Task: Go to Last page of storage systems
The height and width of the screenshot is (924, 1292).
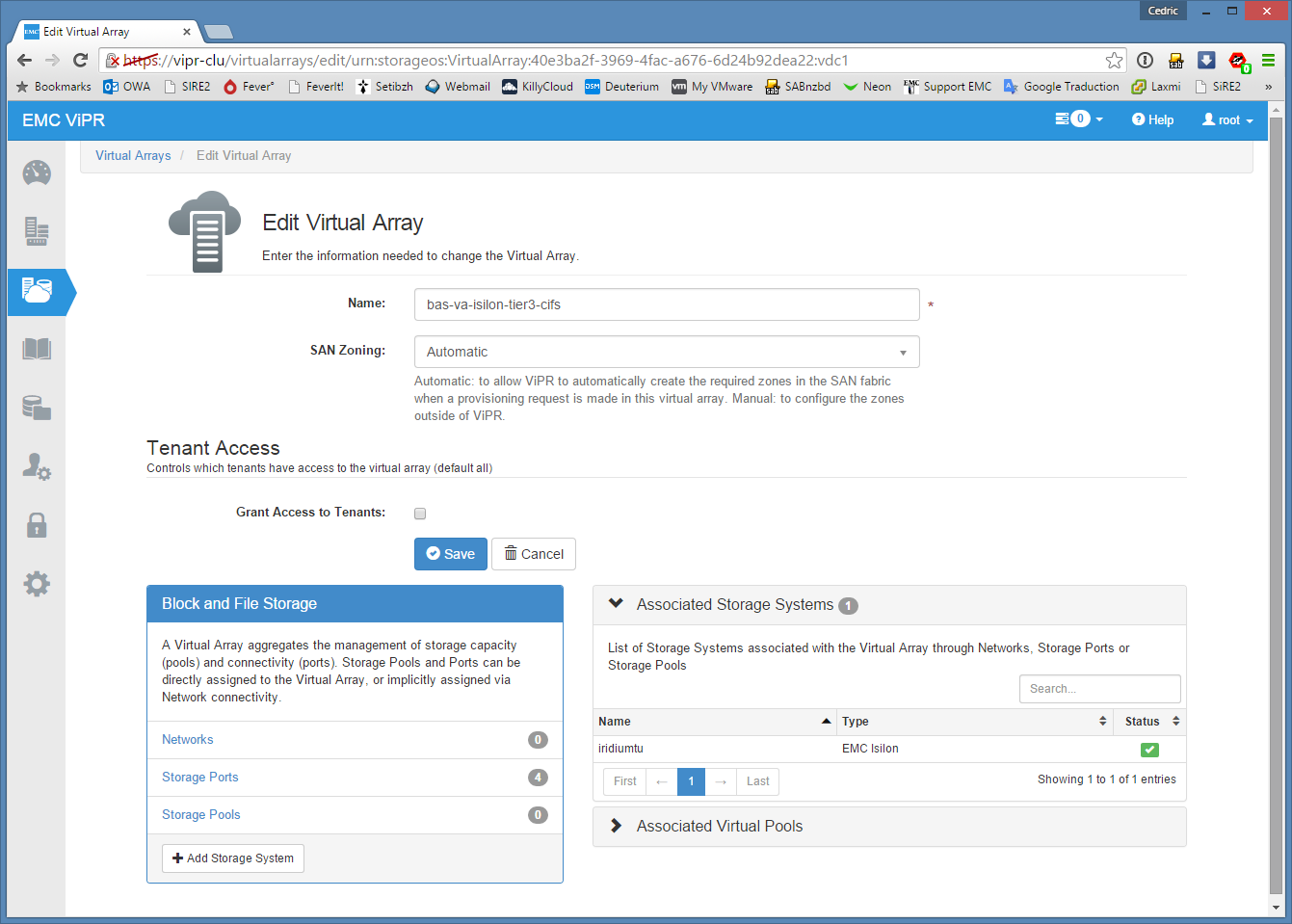Action: point(758,781)
